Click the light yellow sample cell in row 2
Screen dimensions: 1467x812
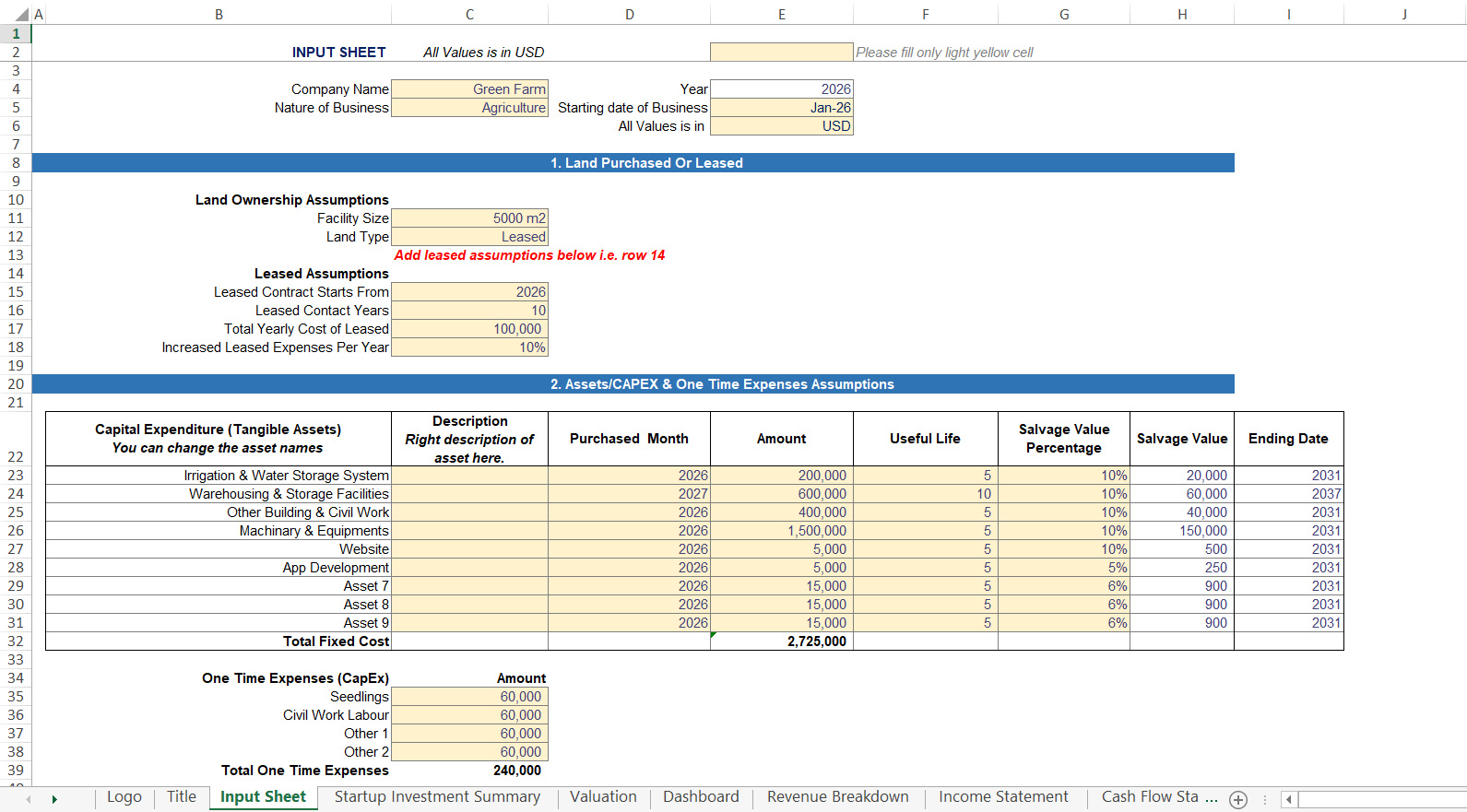781,53
